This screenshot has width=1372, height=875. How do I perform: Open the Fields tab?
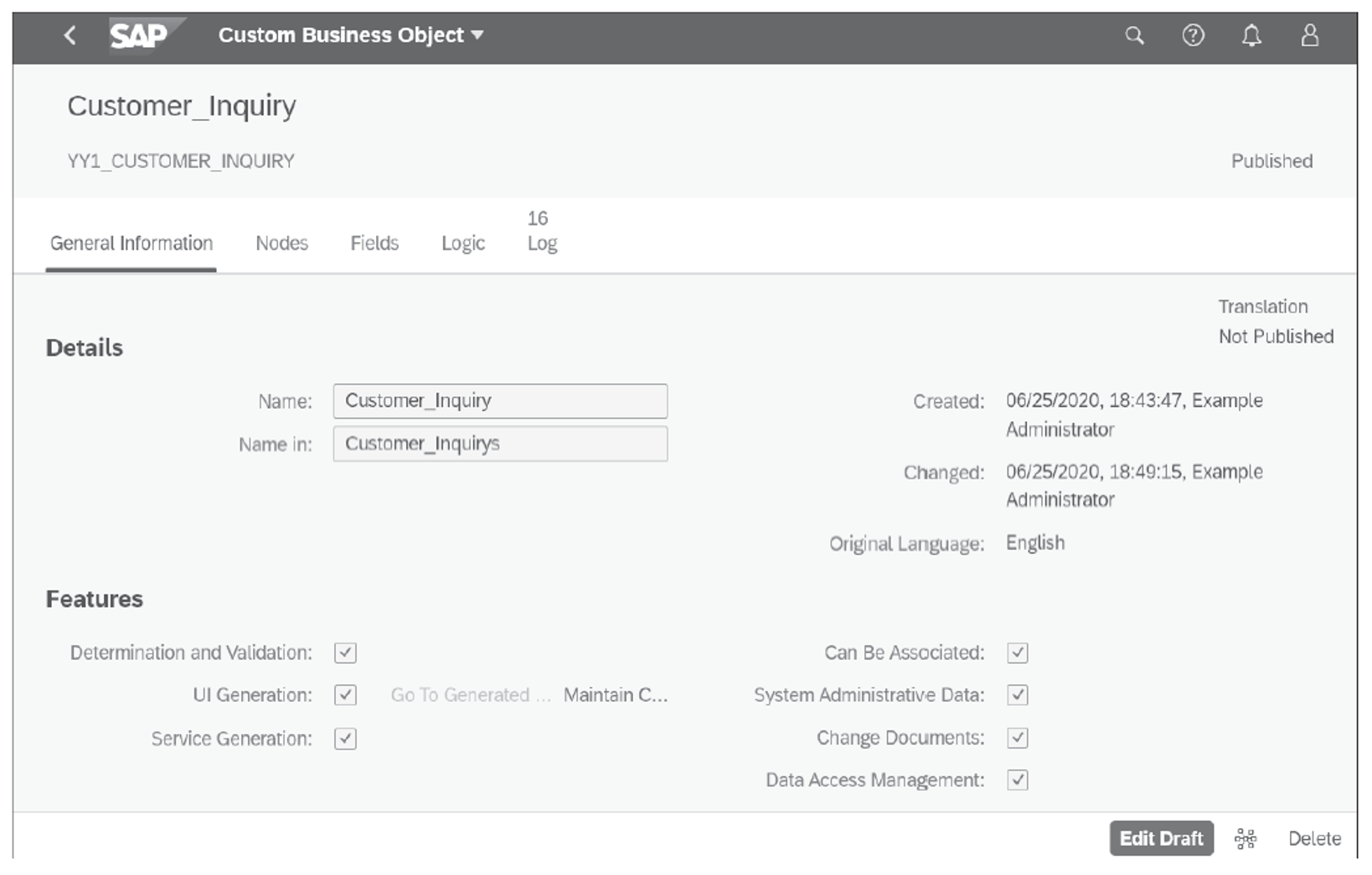point(374,243)
